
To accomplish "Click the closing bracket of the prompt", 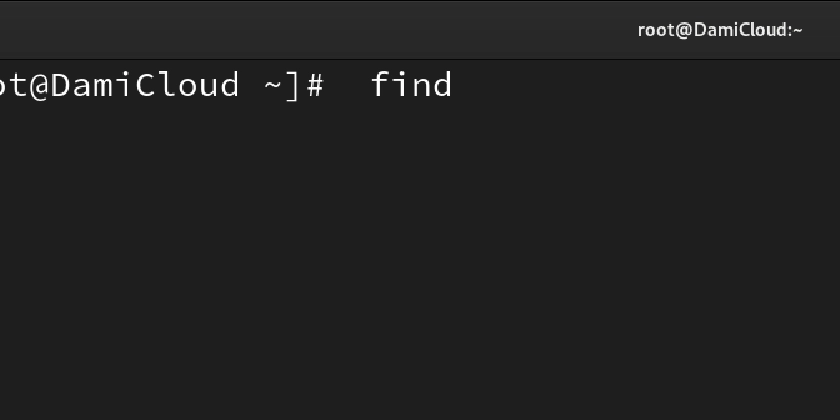I will coord(292,86).
